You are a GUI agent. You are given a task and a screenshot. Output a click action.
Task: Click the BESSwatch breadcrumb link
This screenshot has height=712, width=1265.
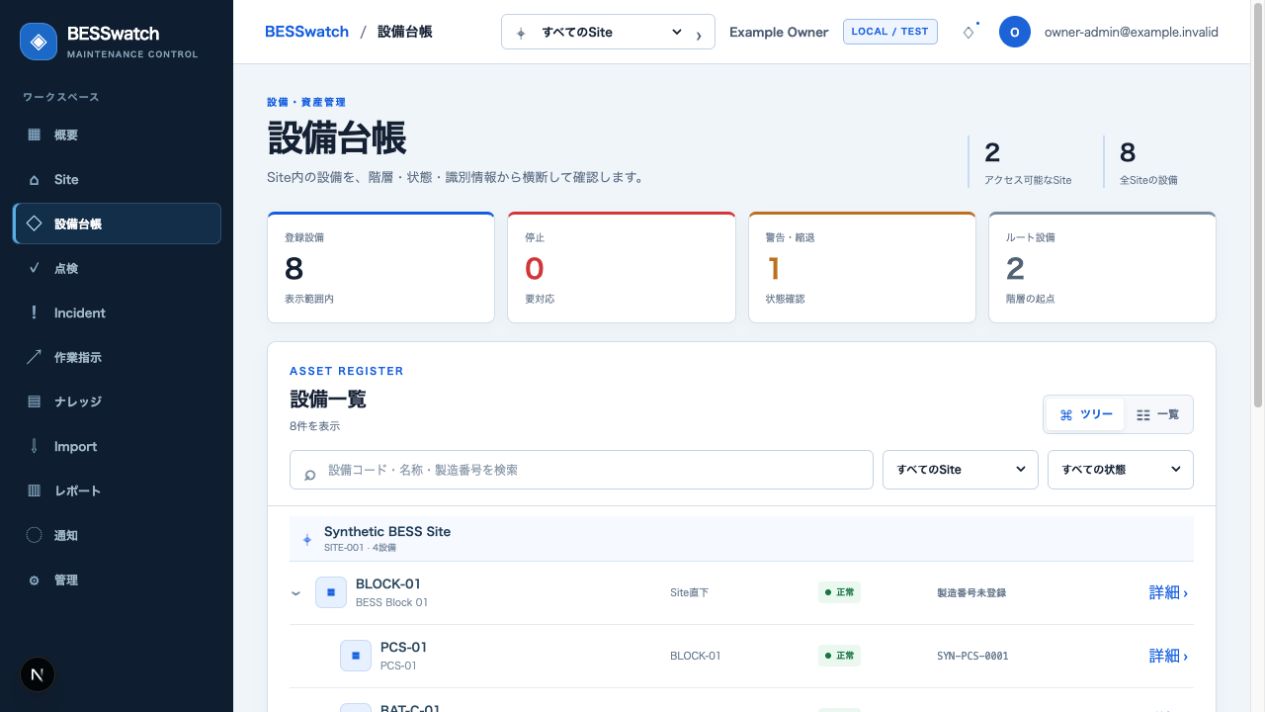point(307,32)
